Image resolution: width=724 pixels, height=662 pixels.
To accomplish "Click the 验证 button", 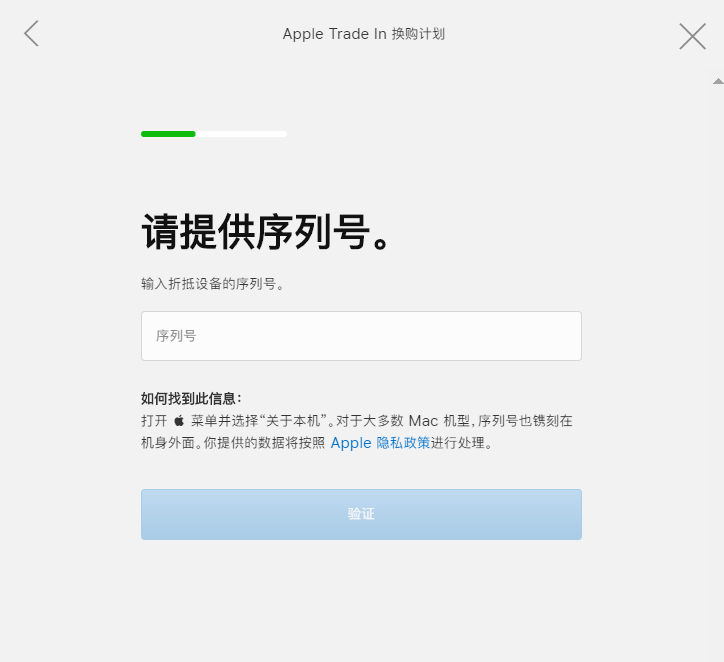I will [361, 514].
